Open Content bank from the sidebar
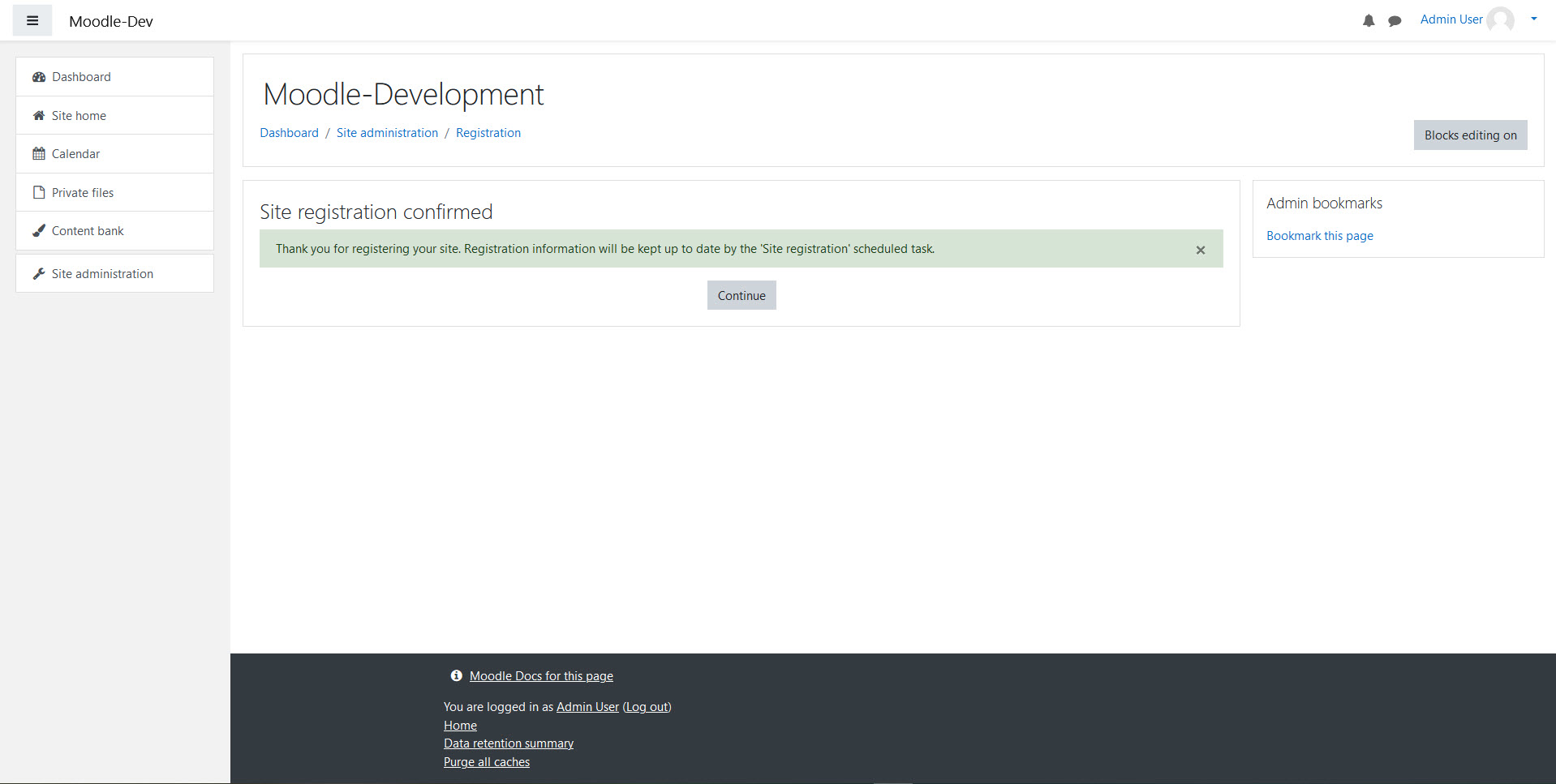 click(114, 231)
